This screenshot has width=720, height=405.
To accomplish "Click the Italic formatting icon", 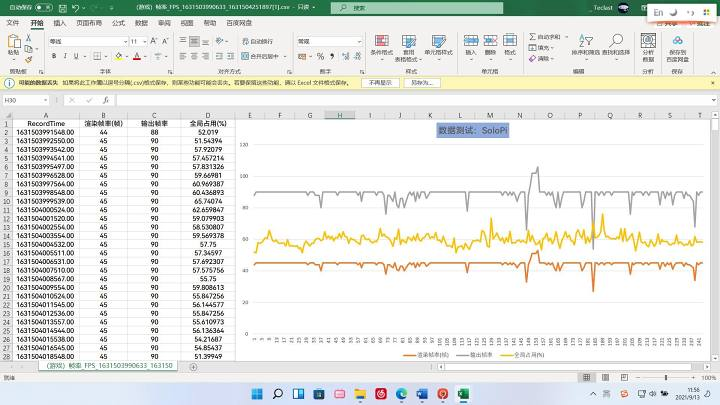I will (64, 56).
